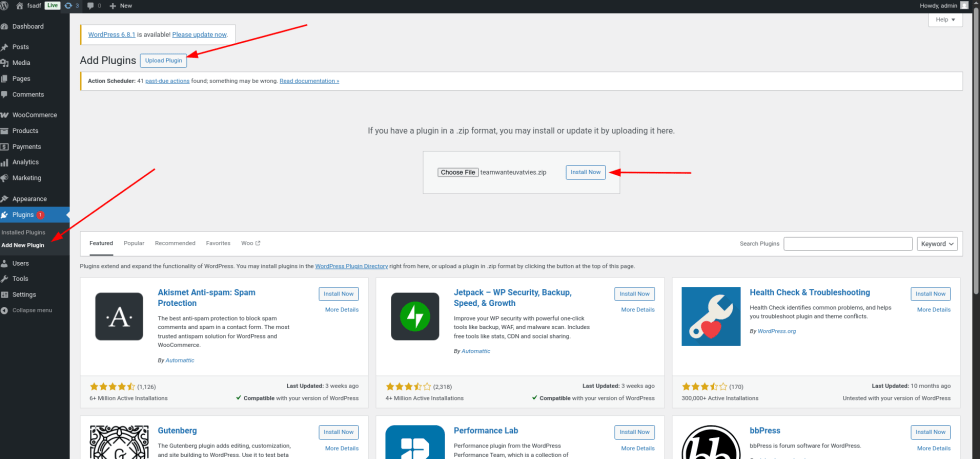Open More Details for Jetpack
Viewport: 980px width, 459px height.
(x=638, y=310)
